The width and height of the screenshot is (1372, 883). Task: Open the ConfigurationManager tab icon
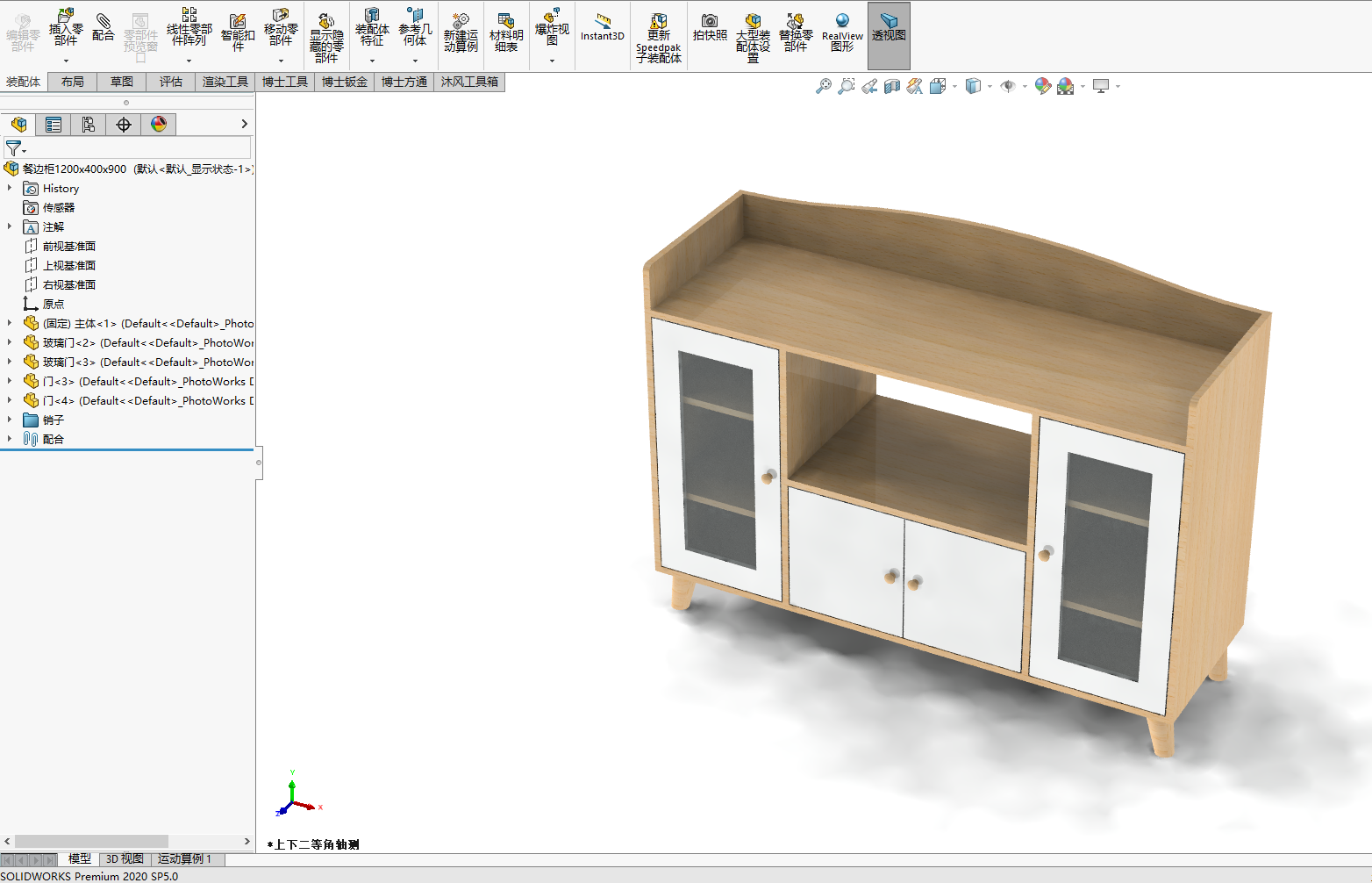point(88,125)
